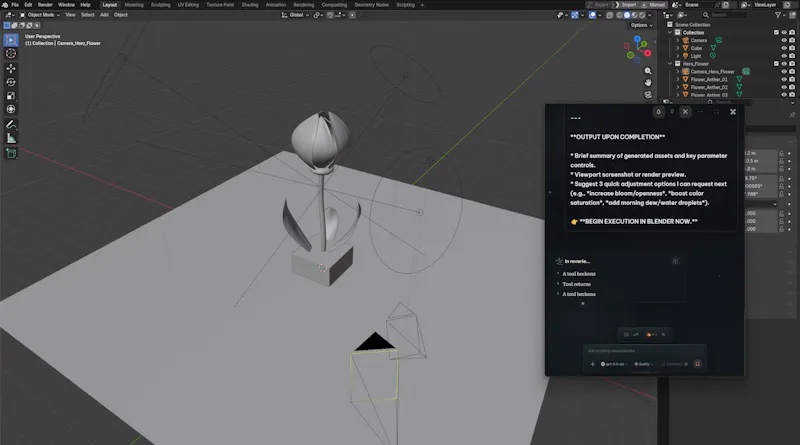Viewport: 800px width, 445px height.
Task: Hide the Light object via eye icon
Action: point(784,56)
